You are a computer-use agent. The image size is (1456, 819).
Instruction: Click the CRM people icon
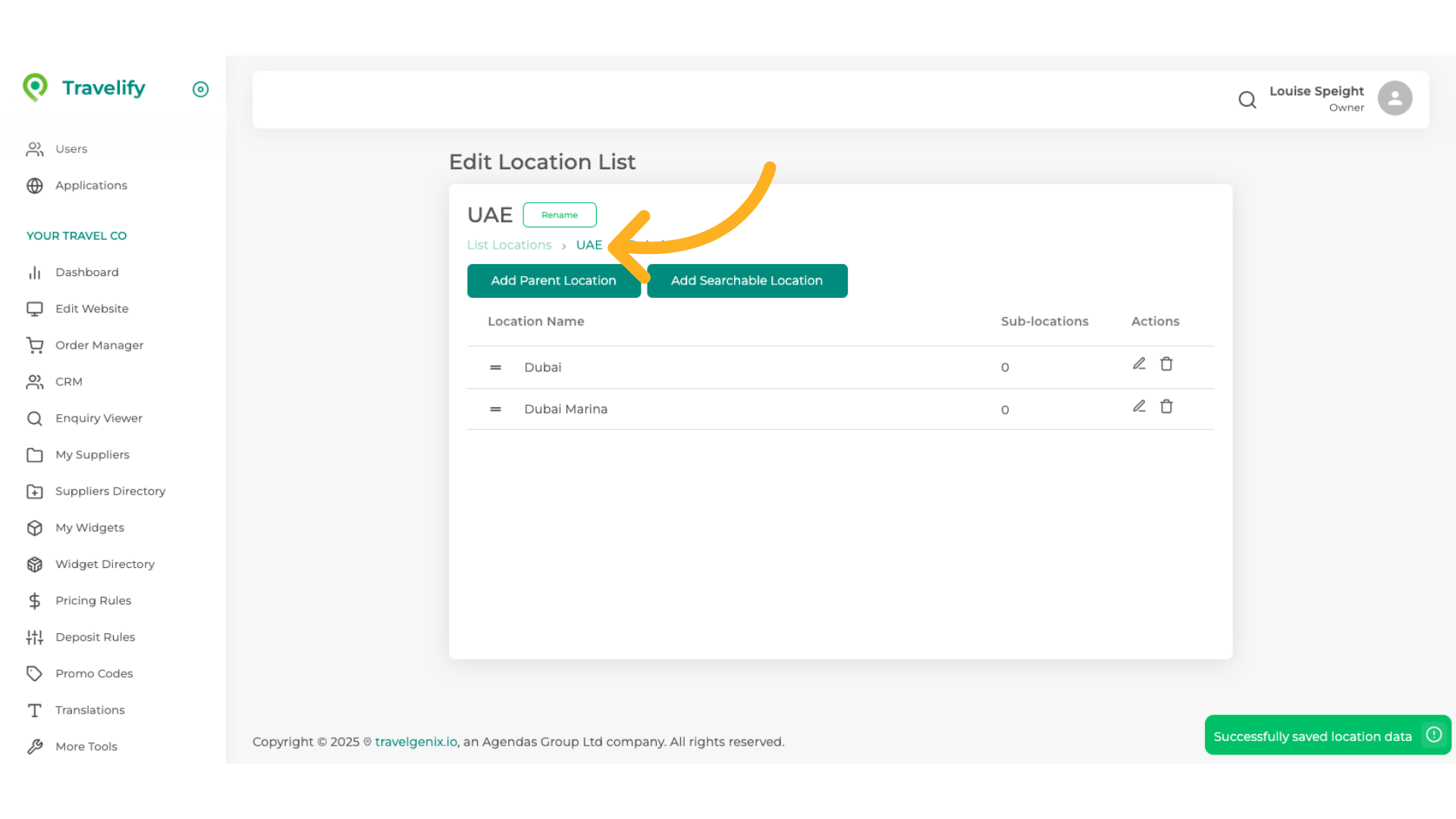click(35, 381)
